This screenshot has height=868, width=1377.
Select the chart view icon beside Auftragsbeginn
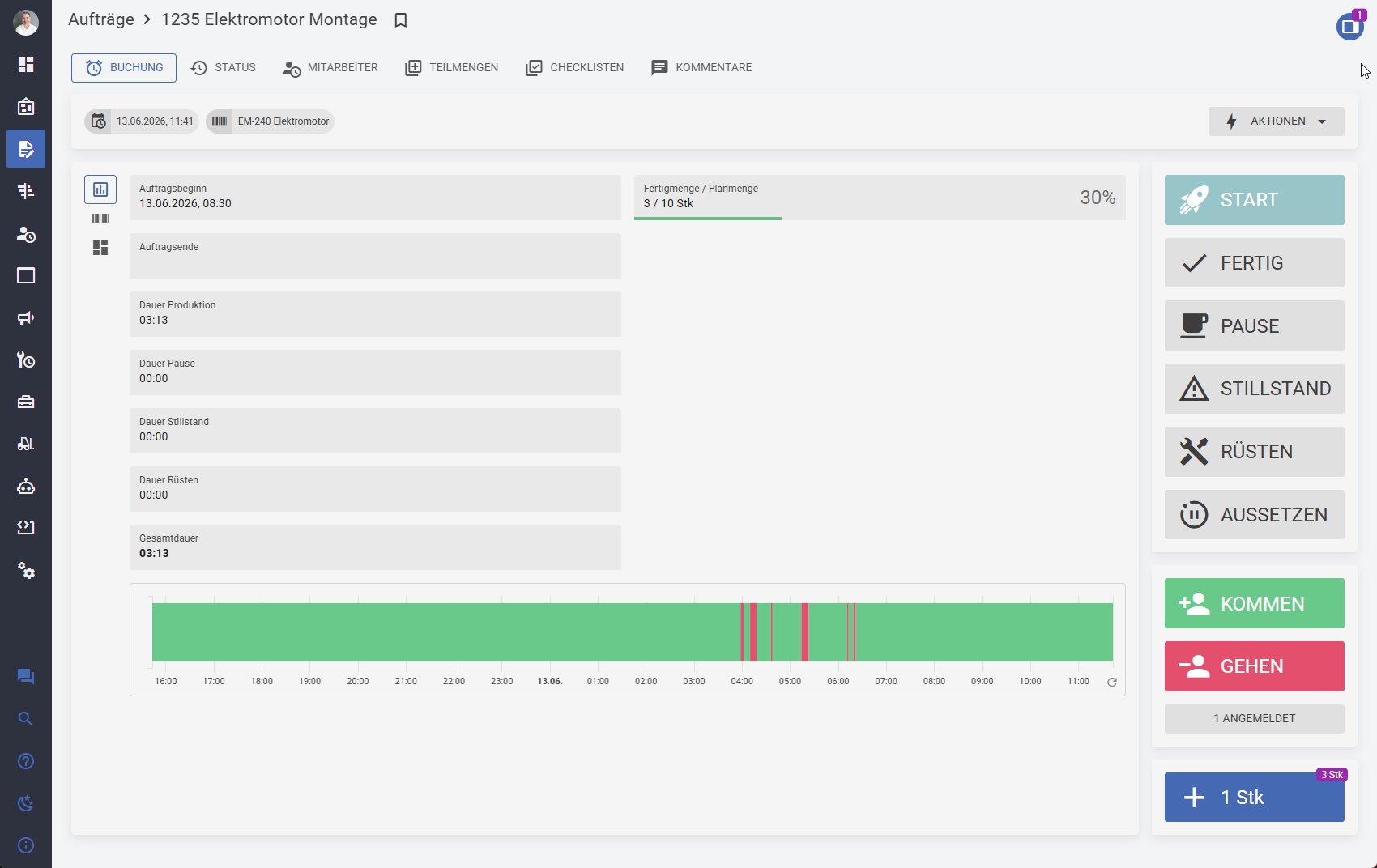[x=100, y=189]
